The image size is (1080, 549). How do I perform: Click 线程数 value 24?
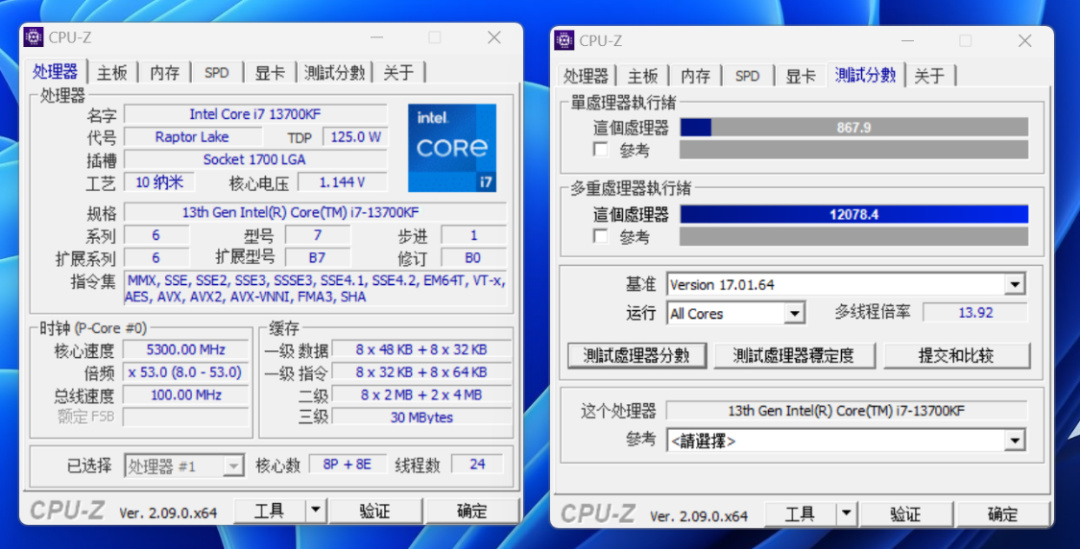[477, 464]
